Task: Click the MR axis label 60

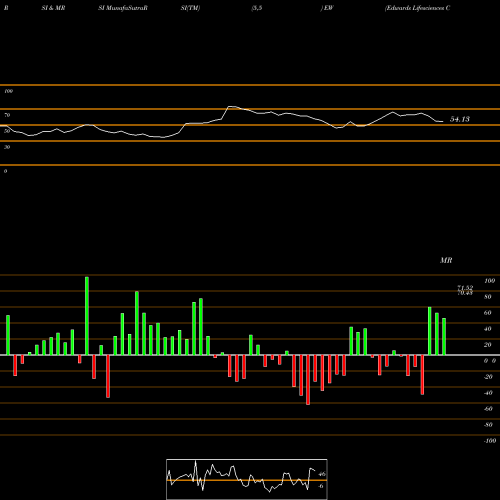Action: 488,313
